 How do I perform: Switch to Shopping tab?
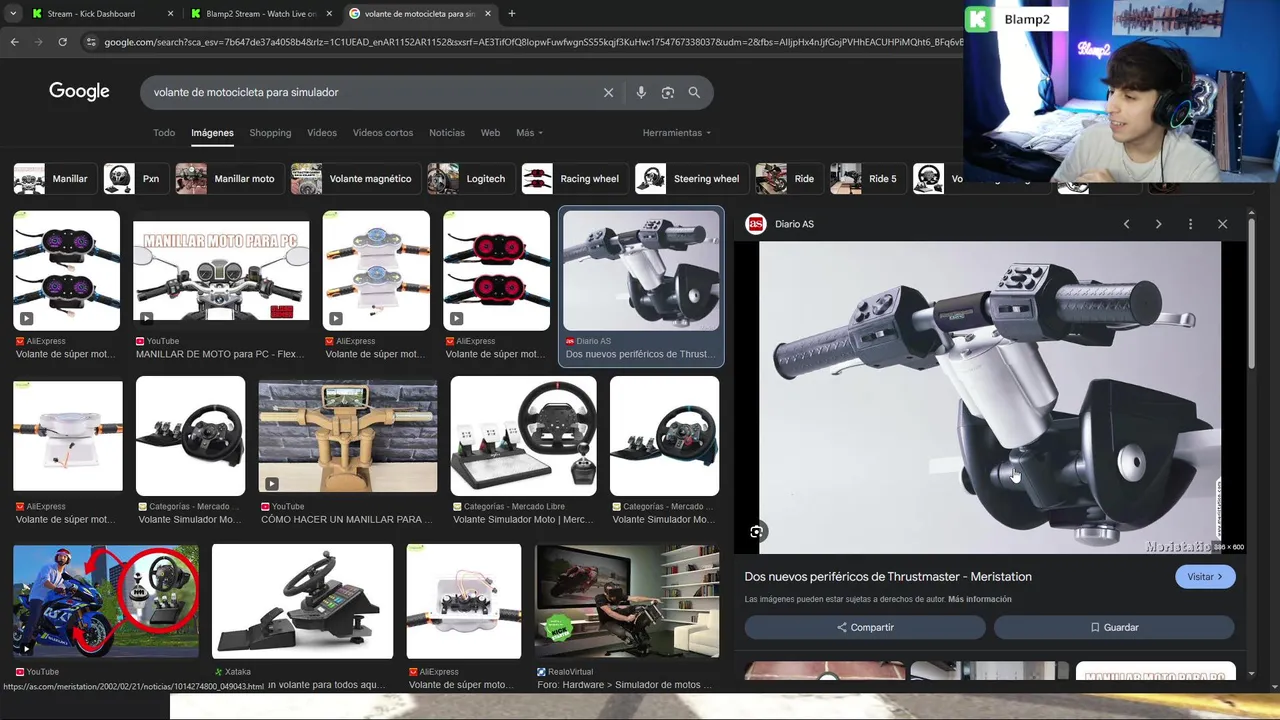point(270,133)
